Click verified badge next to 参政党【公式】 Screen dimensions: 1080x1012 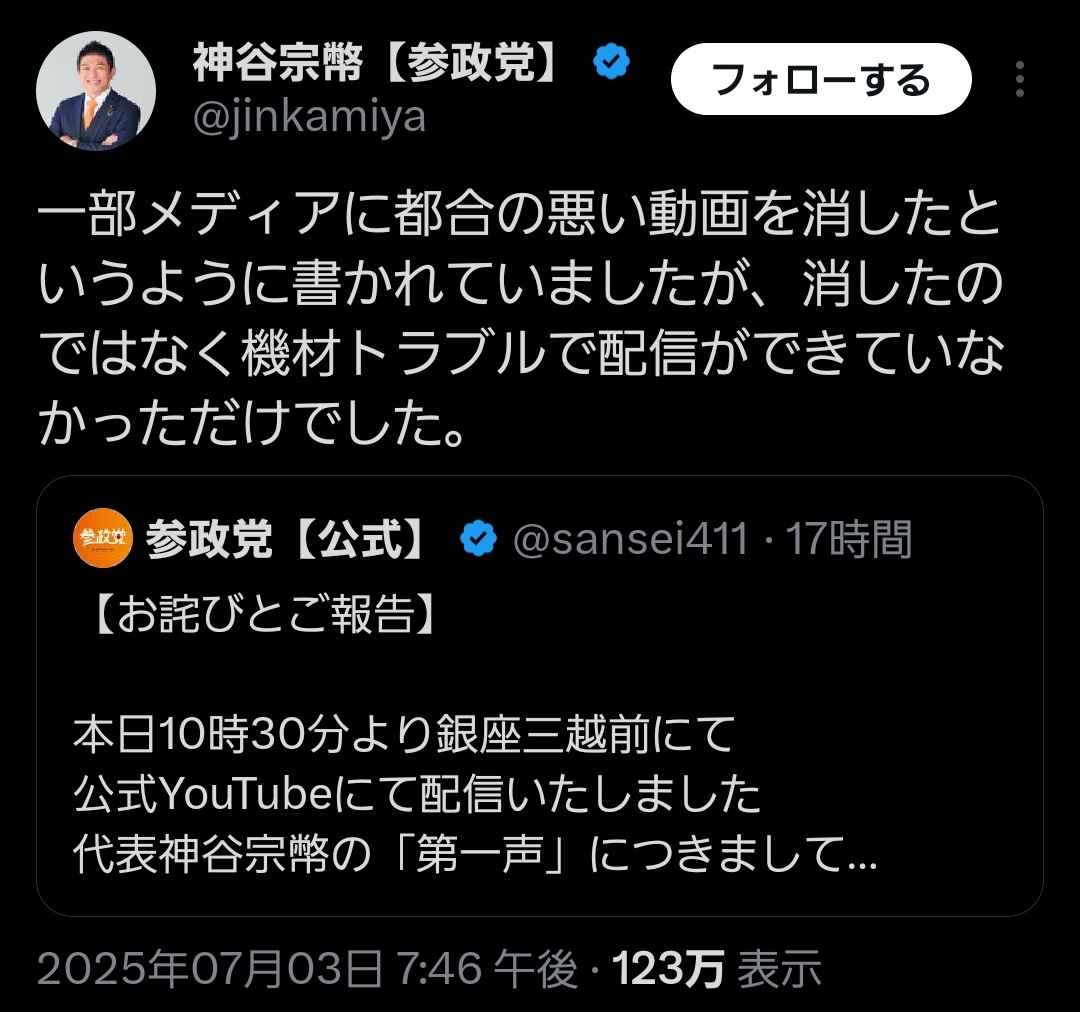point(478,540)
